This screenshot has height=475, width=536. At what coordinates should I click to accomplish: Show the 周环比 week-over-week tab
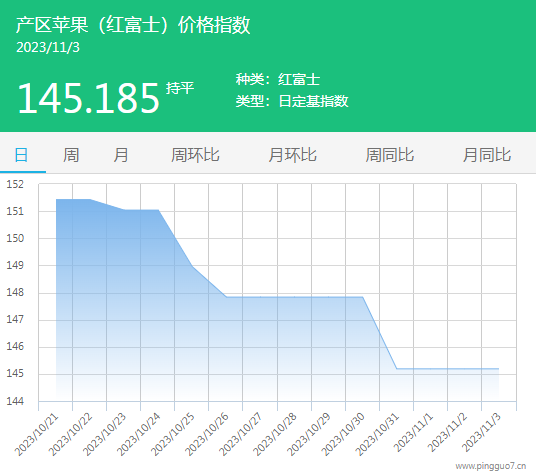click(195, 155)
